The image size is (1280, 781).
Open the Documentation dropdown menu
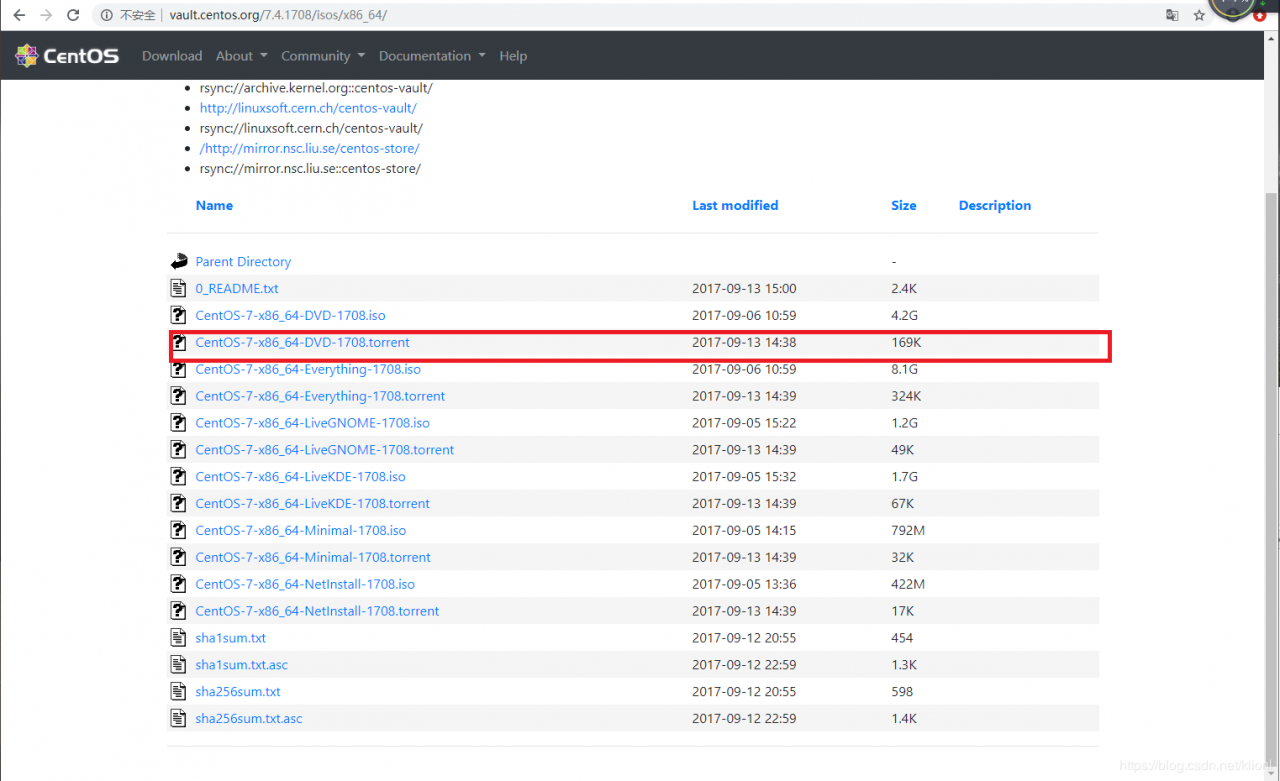coord(432,56)
